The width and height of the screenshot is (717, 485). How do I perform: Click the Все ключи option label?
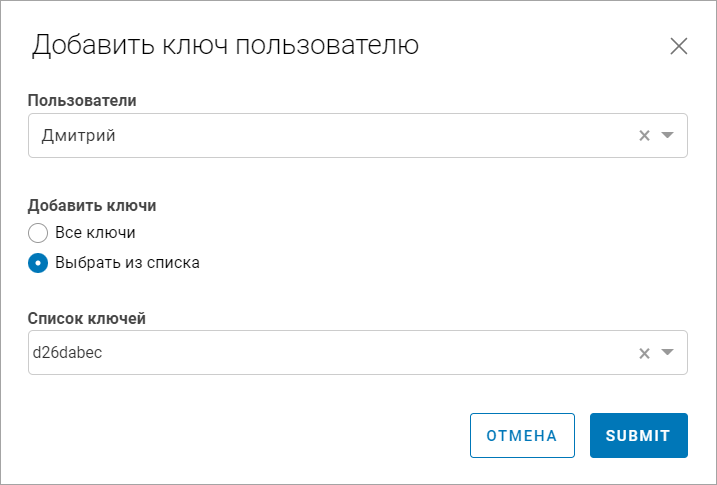click(x=95, y=233)
